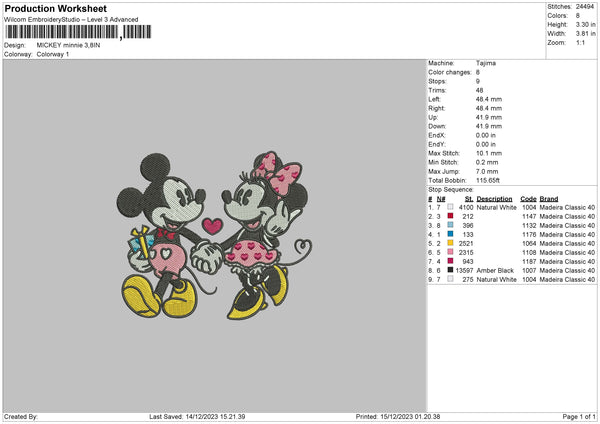The width and height of the screenshot is (600, 424).
Task: Click stitch count '13597' in stop row 8
Action: [x=465, y=271]
